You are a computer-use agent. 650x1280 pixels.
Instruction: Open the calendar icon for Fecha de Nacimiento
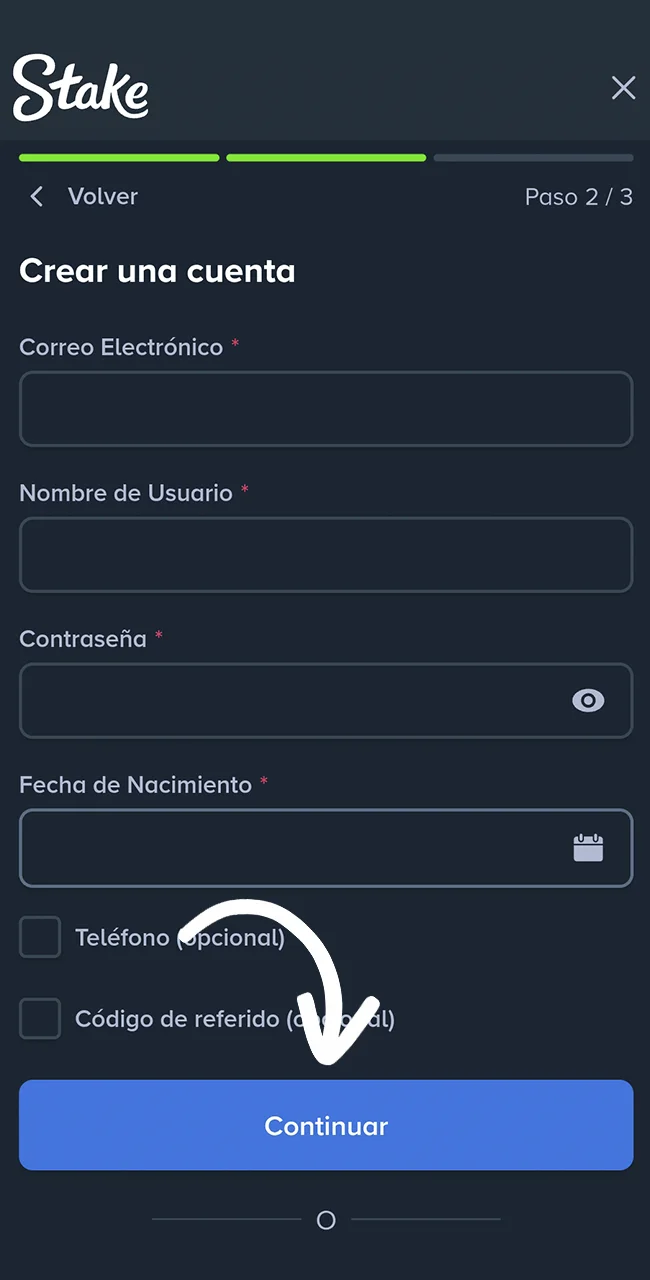pyautogui.click(x=588, y=847)
